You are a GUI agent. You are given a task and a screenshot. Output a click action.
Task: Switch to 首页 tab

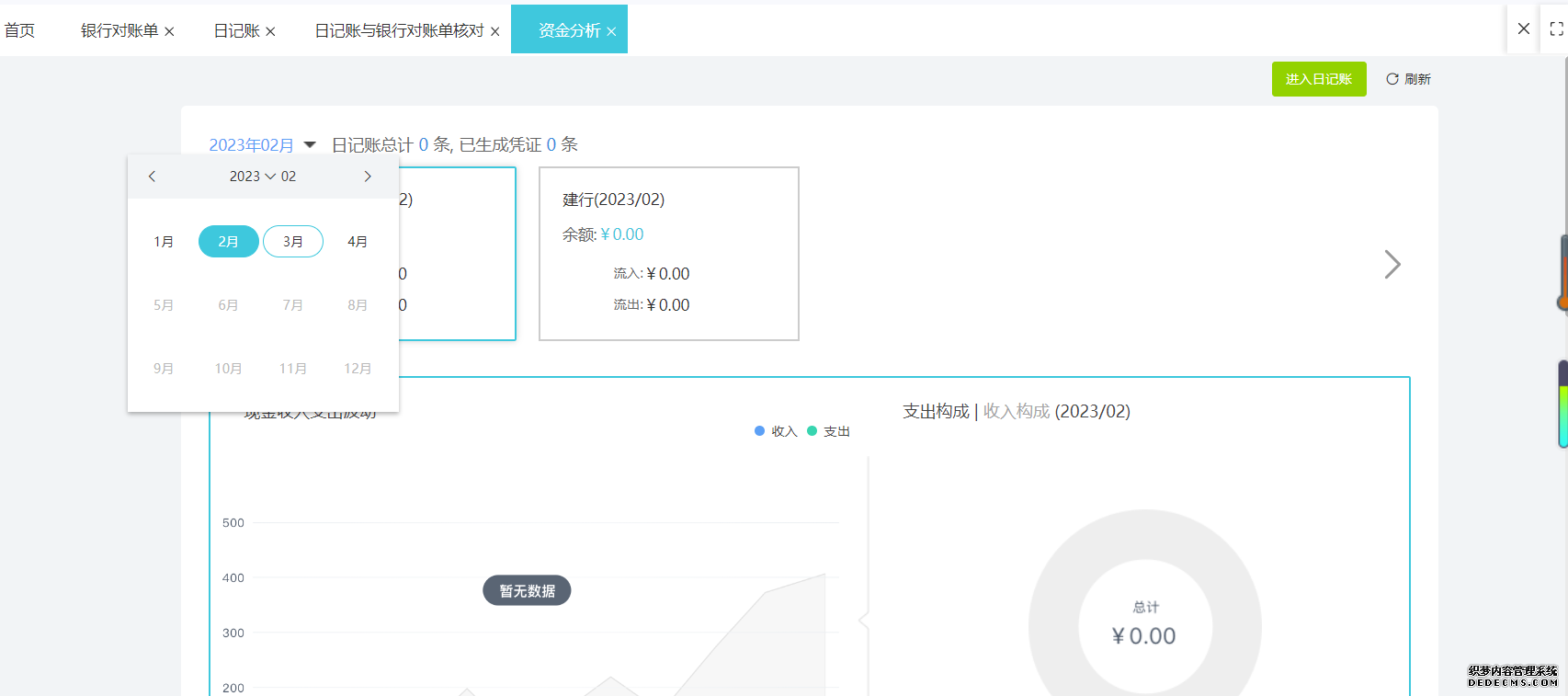(x=19, y=30)
